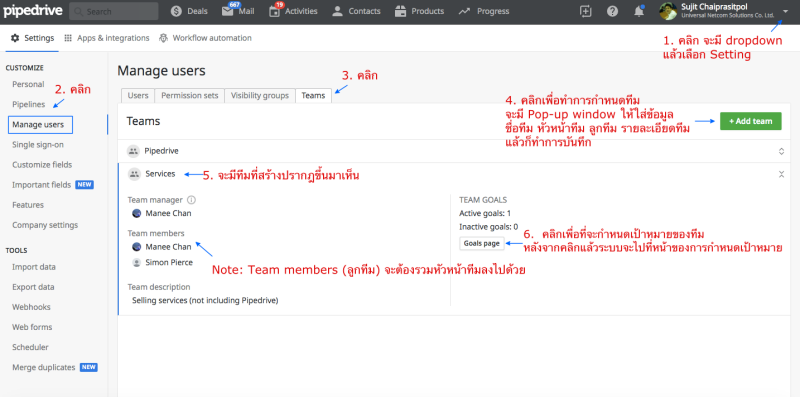Click 'Selling services (not including Pipedrive)' description

coord(205,301)
